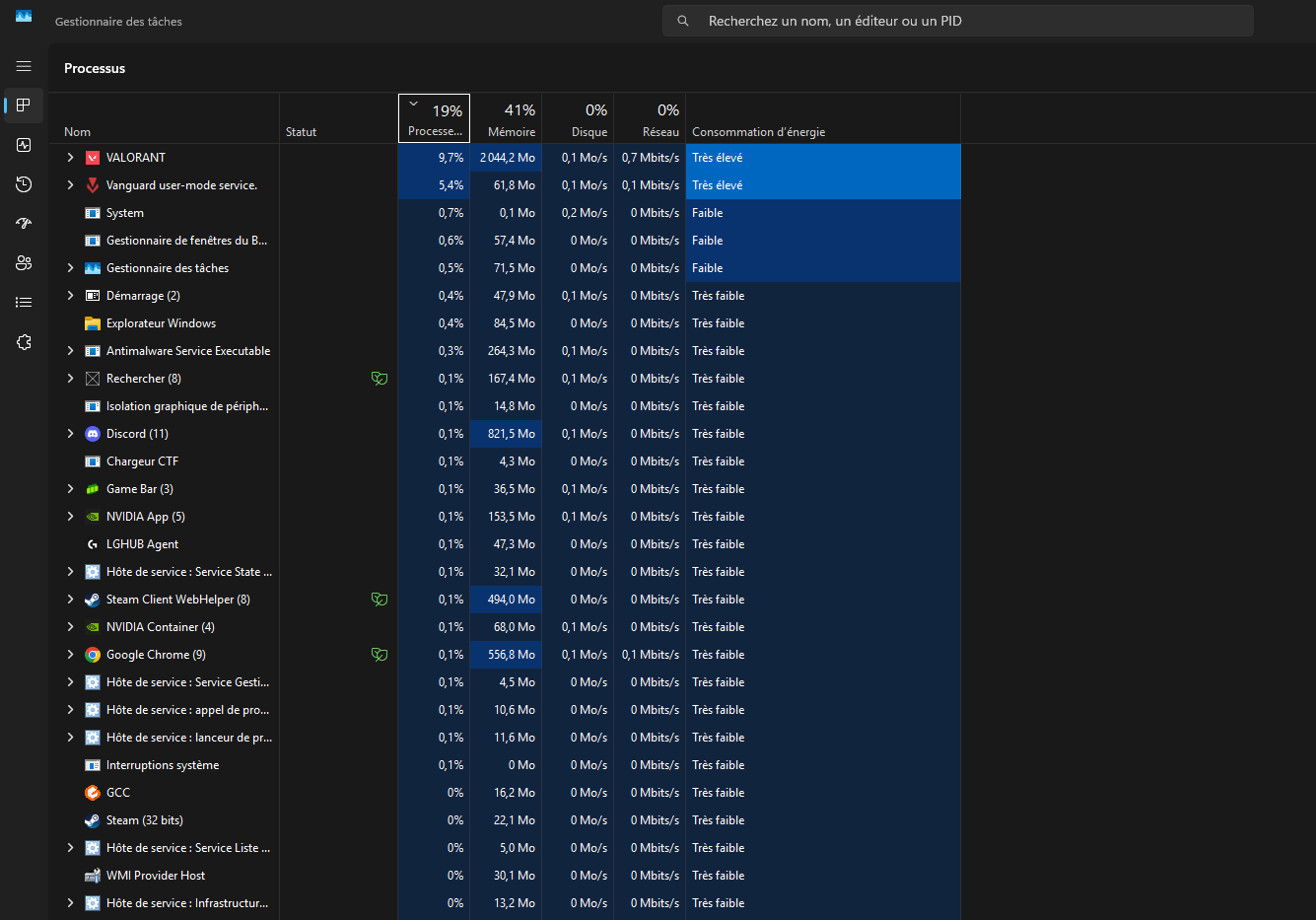Click the Processus page title
Image resolution: width=1316 pixels, height=920 pixels.
pos(95,68)
